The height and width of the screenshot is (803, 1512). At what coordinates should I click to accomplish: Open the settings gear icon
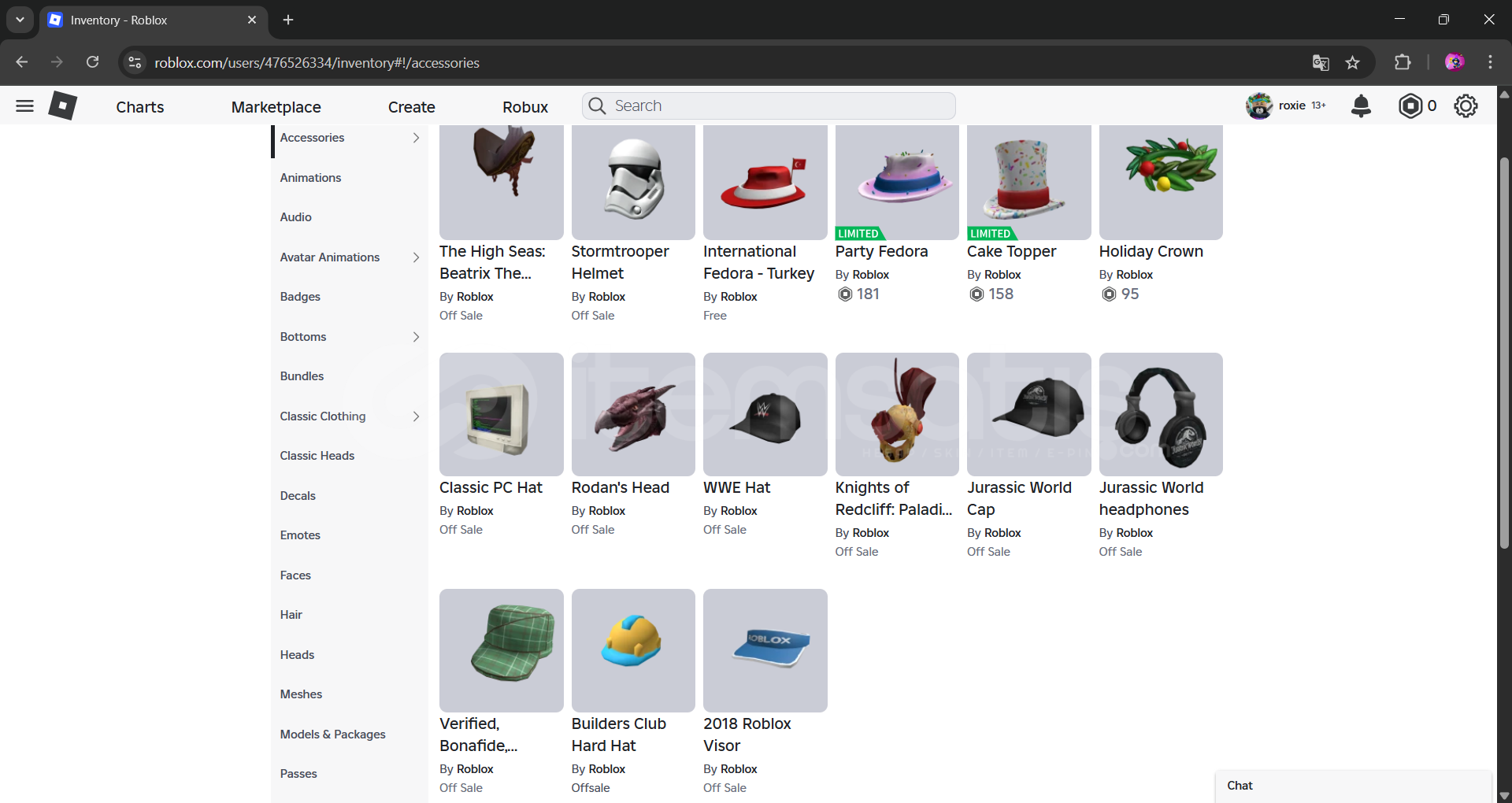coord(1466,105)
